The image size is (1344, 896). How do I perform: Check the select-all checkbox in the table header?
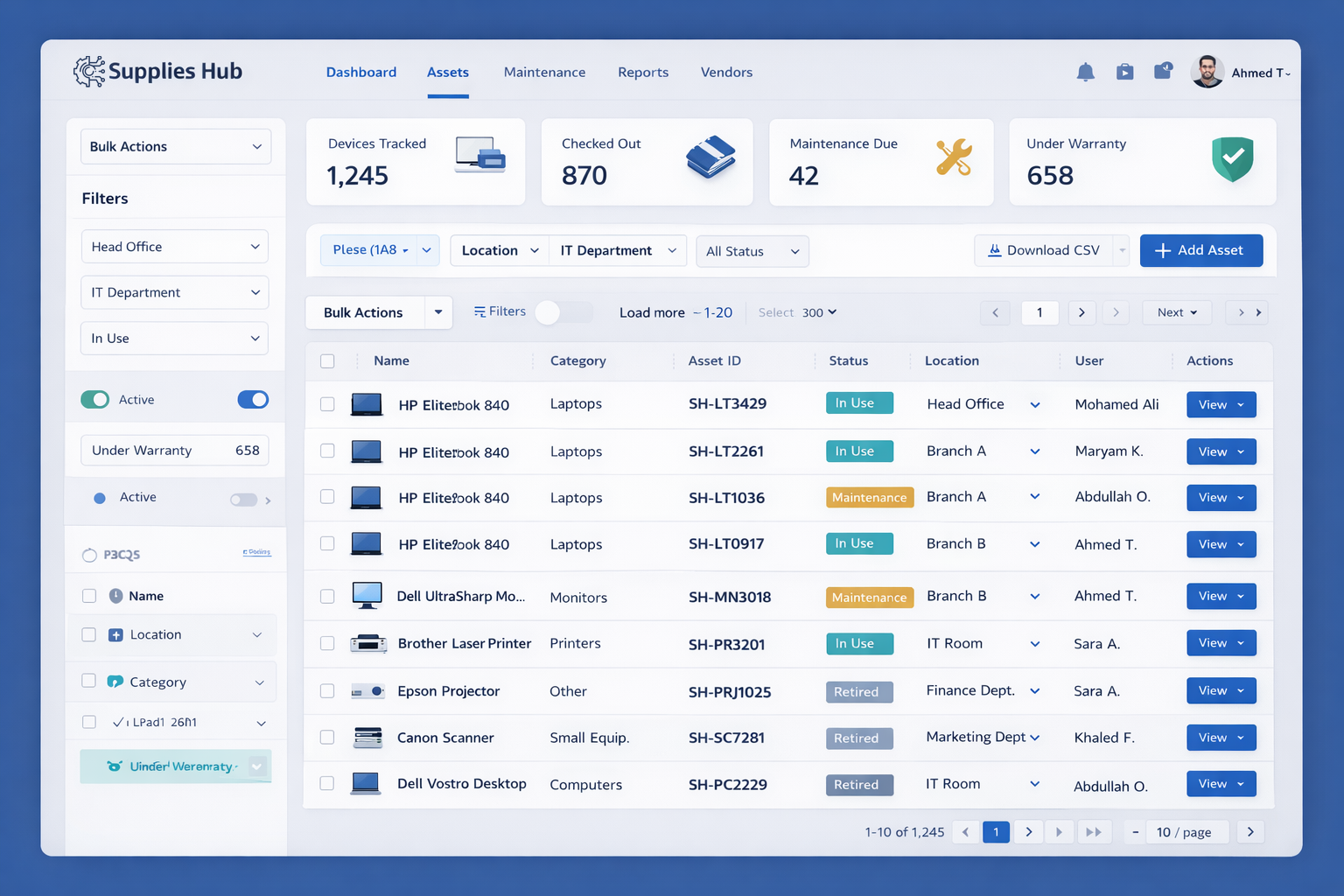pos(326,360)
